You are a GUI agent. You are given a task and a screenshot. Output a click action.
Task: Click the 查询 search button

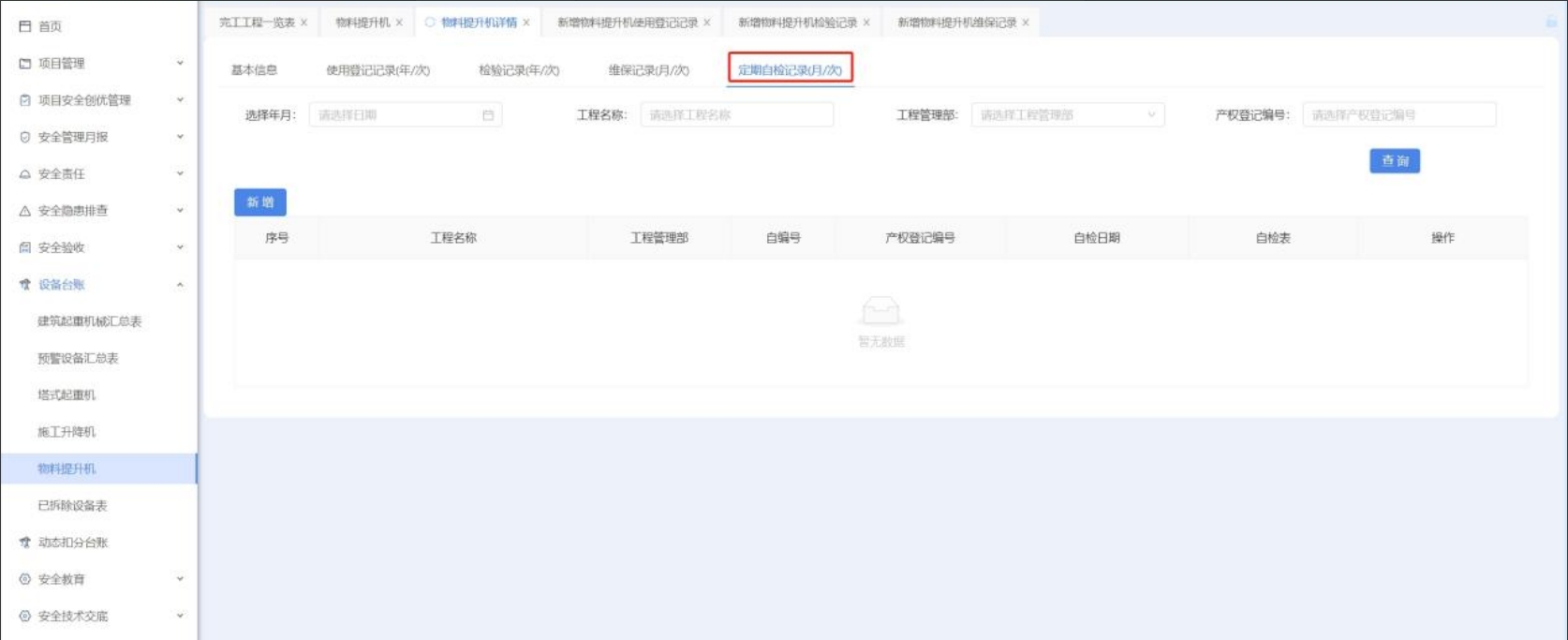(x=1394, y=161)
